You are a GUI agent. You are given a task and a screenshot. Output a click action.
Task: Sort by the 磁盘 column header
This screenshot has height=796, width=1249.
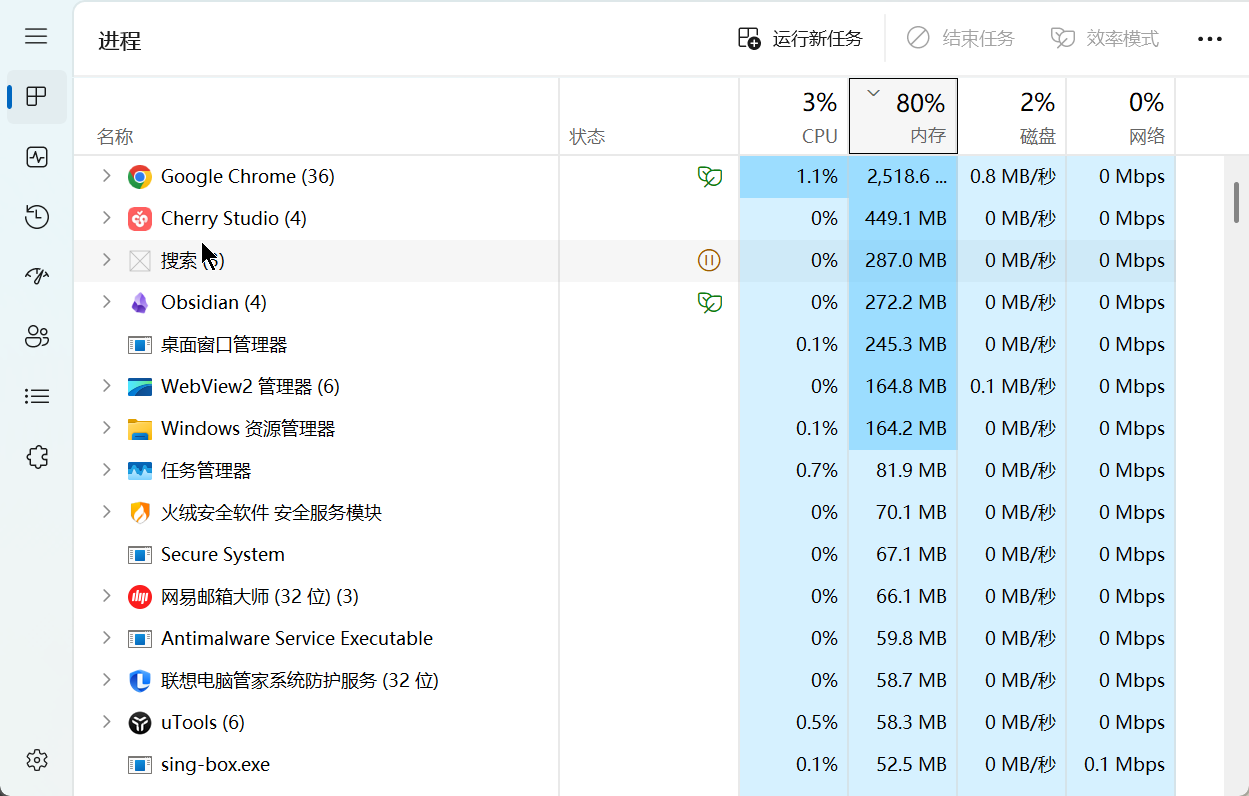1012,116
